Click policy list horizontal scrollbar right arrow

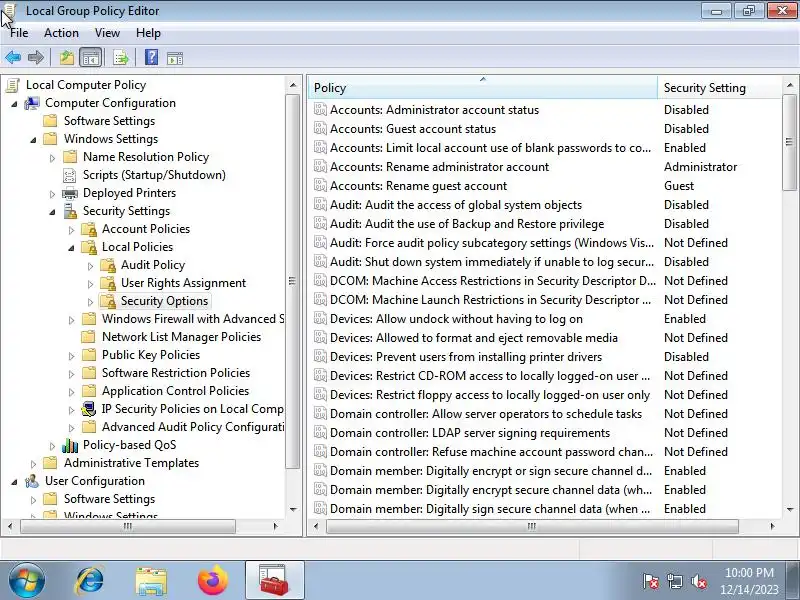pyautogui.click(x=772, y=526)
